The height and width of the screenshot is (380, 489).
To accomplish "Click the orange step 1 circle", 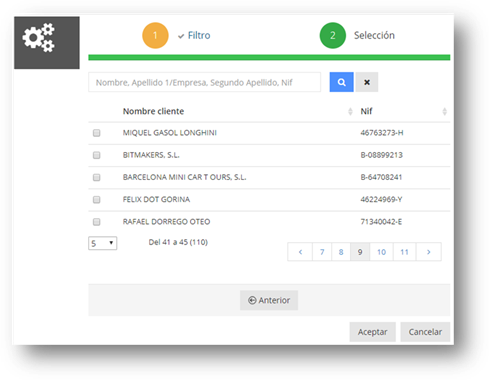I will tap(155, 35).
